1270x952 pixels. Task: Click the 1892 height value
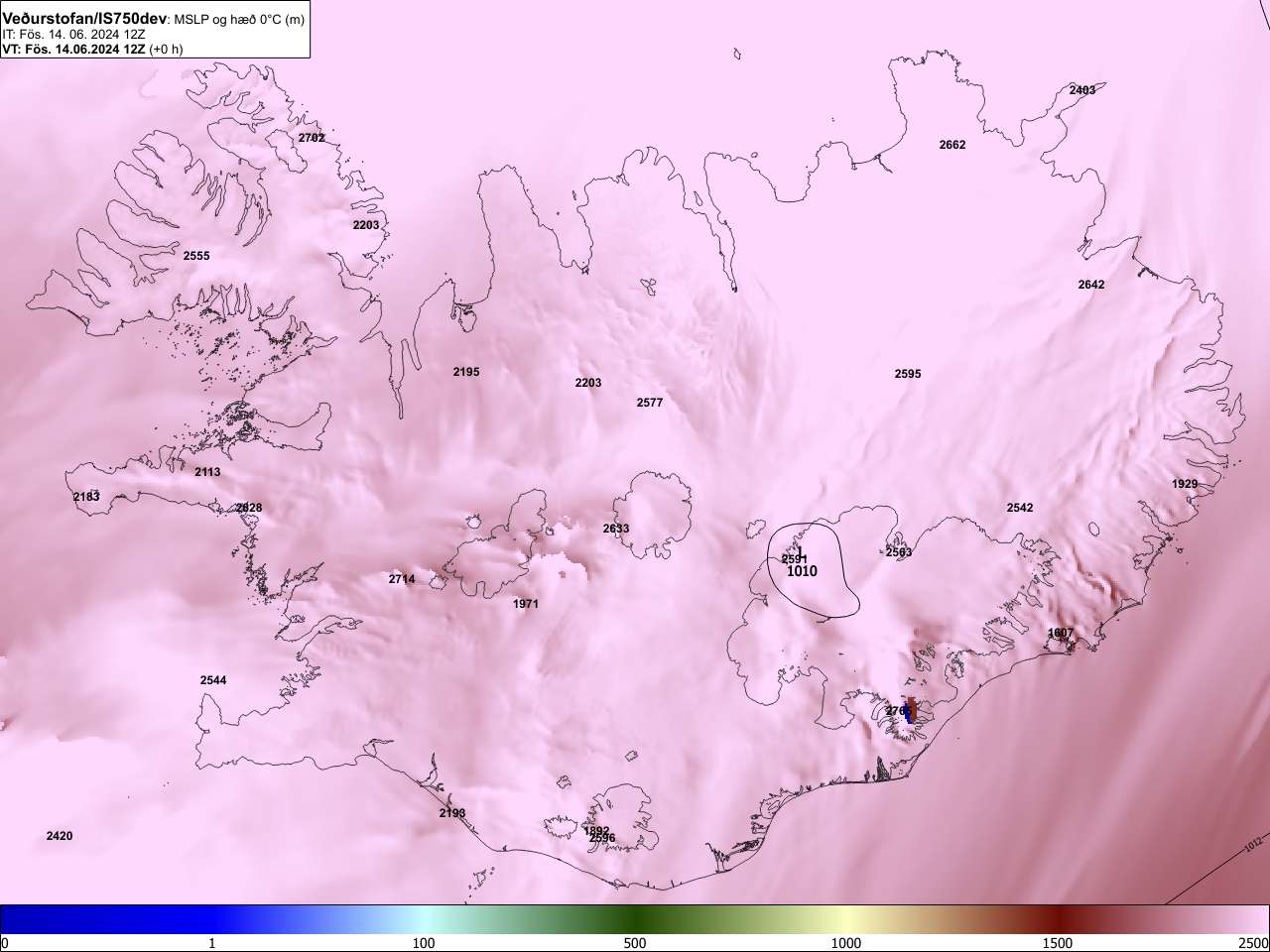(x=596, y=831)
